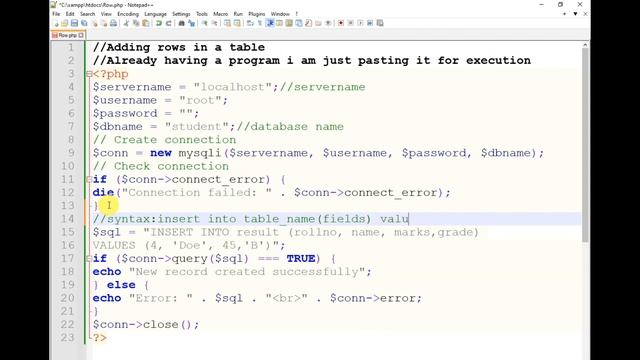Image resolution: width=640 pixels, height=360 pixels.
Task: Click the Open file toolbar icon
Action: 64,23
